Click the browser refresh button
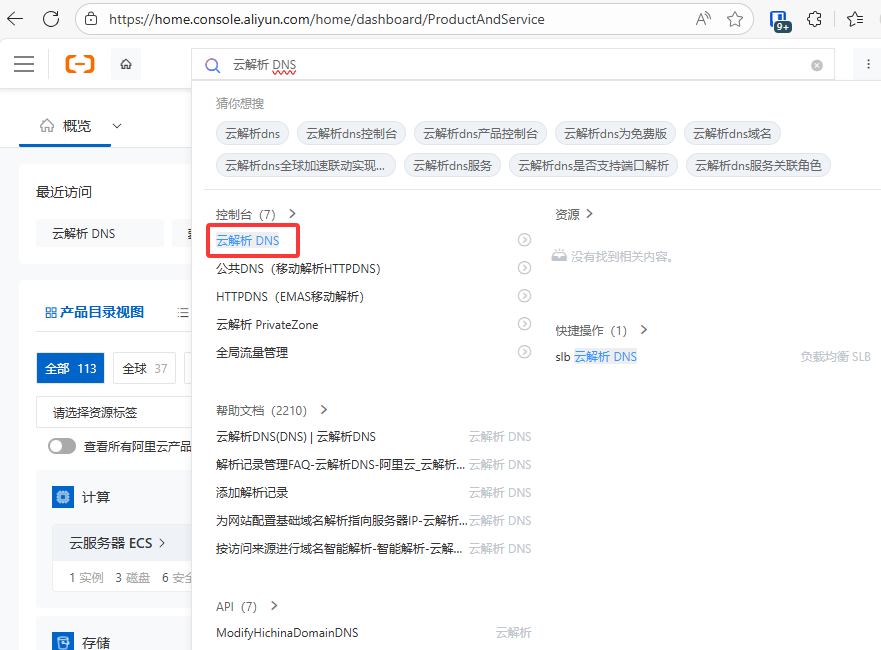881x650 pixels. click(52, 19)
